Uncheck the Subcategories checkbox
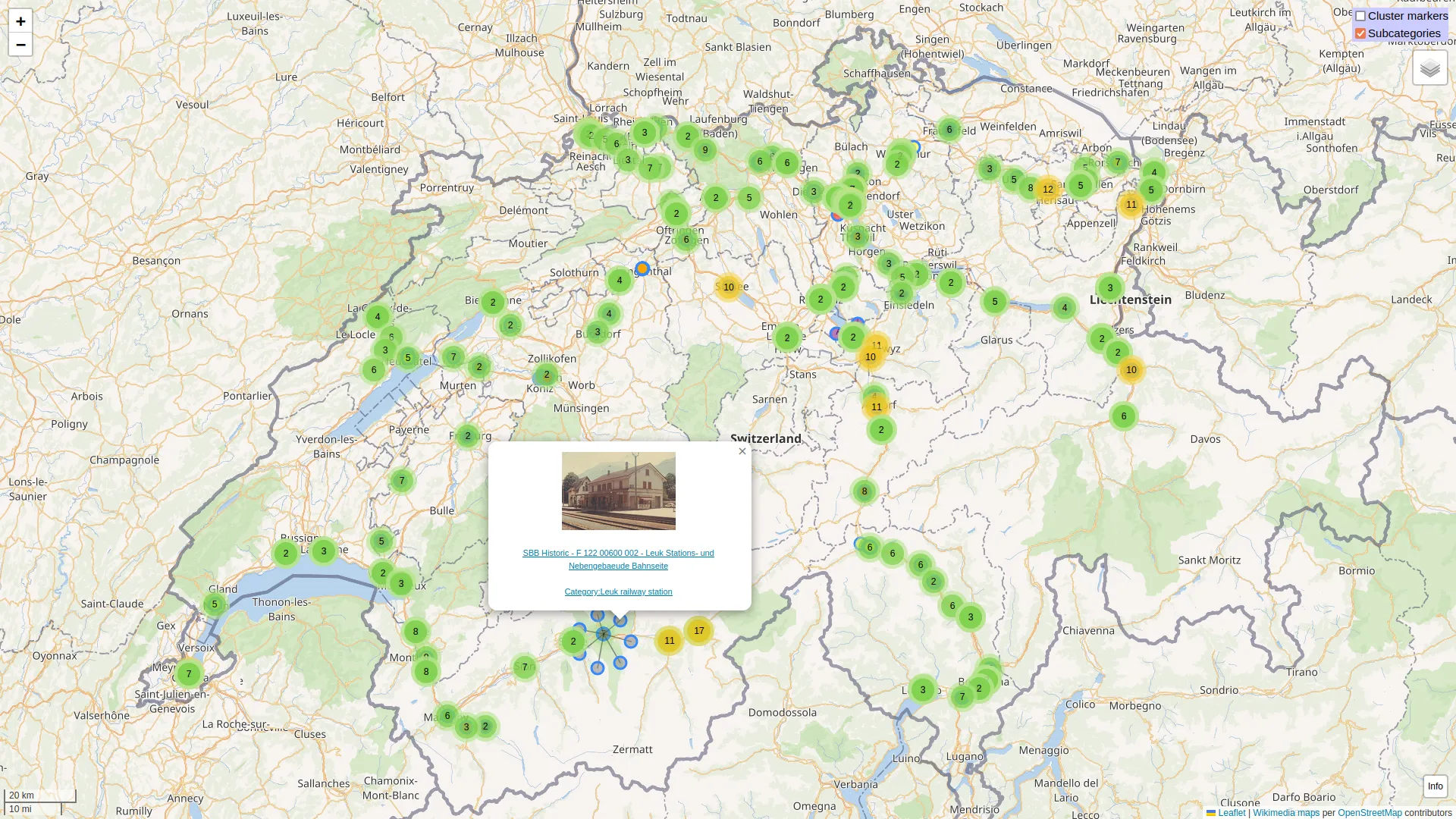Screen dimensions: 1456x819 (x=1360, y=33)
